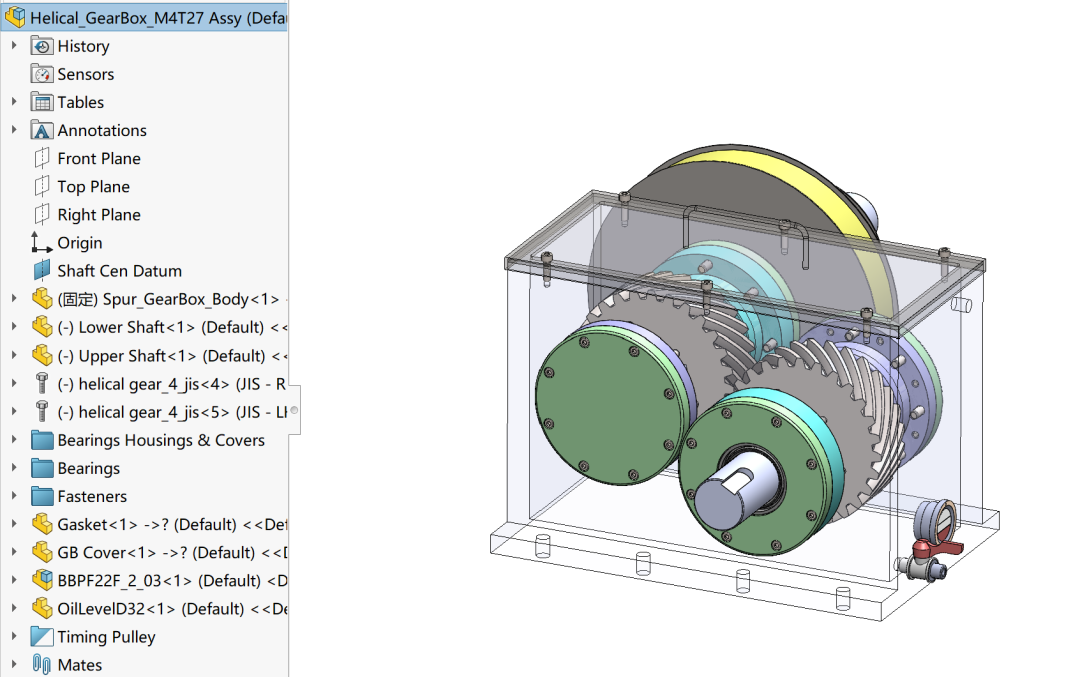1080x677 pixels.
Task: Click the Timing Pulley pattern icon
Action: [42, 637]
